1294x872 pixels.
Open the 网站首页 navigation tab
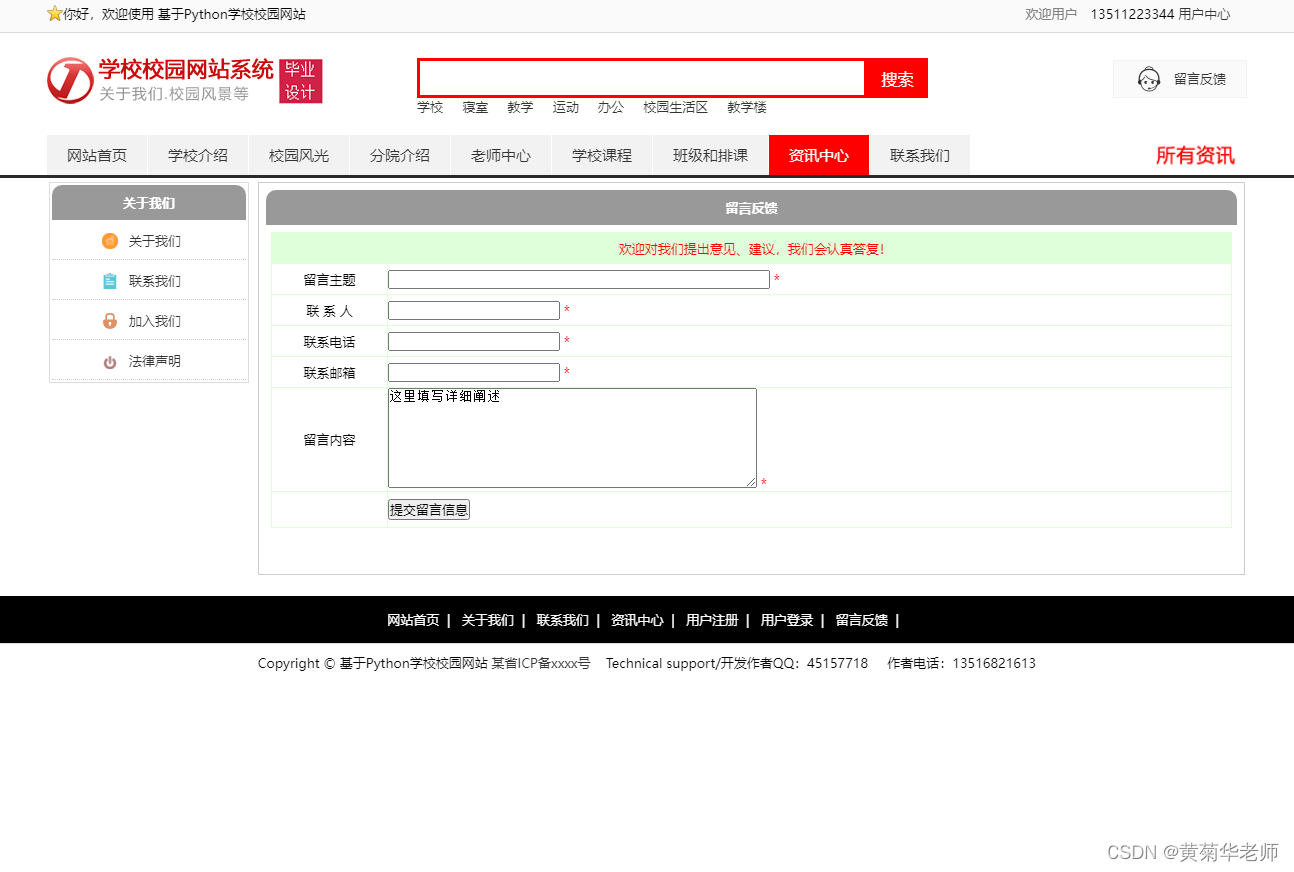(97, 155)
